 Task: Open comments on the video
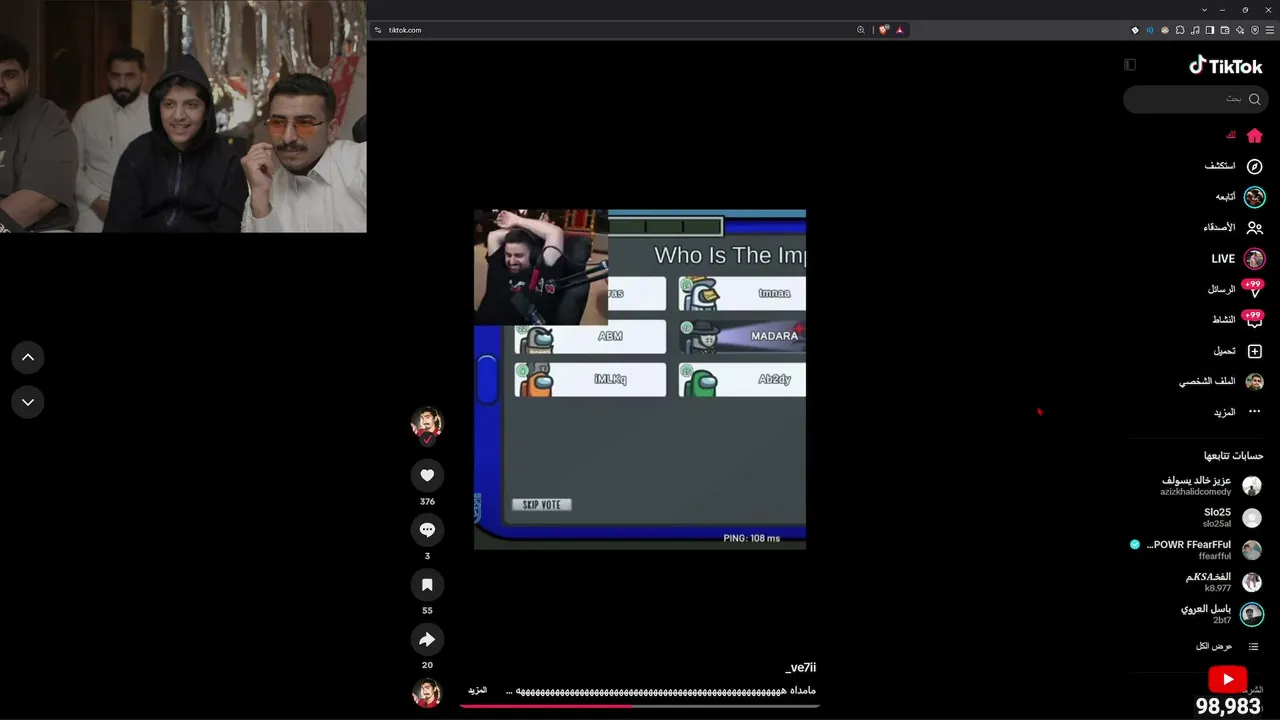(427, 530)
